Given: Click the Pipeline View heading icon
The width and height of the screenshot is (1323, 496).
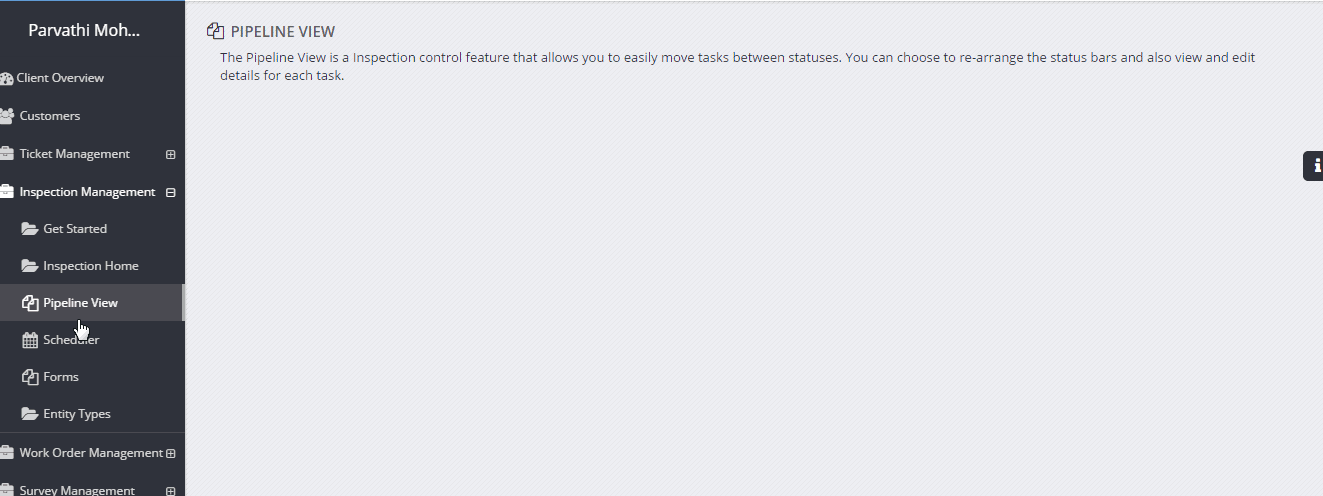Looking at the screenshot, I should [215, 32].
